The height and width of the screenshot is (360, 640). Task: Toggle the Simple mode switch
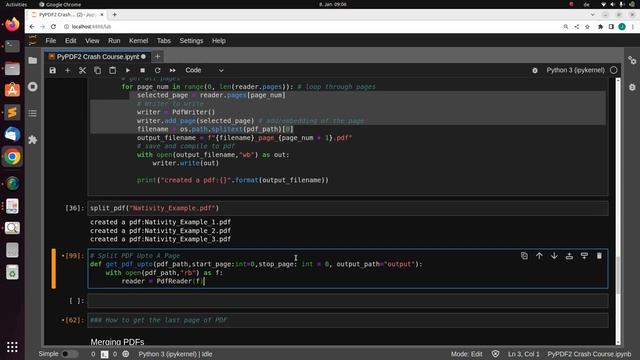pyautogui.click(x=69, y=354)
